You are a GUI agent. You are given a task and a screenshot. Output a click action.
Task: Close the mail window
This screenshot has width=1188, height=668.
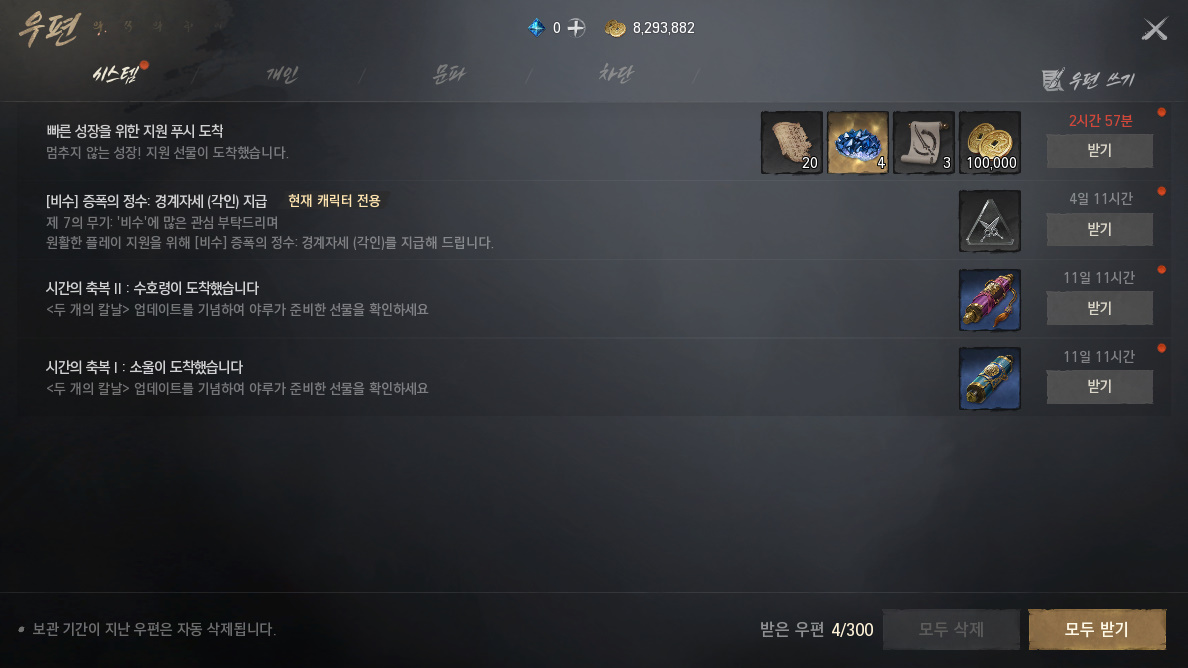click(1155, 30)
